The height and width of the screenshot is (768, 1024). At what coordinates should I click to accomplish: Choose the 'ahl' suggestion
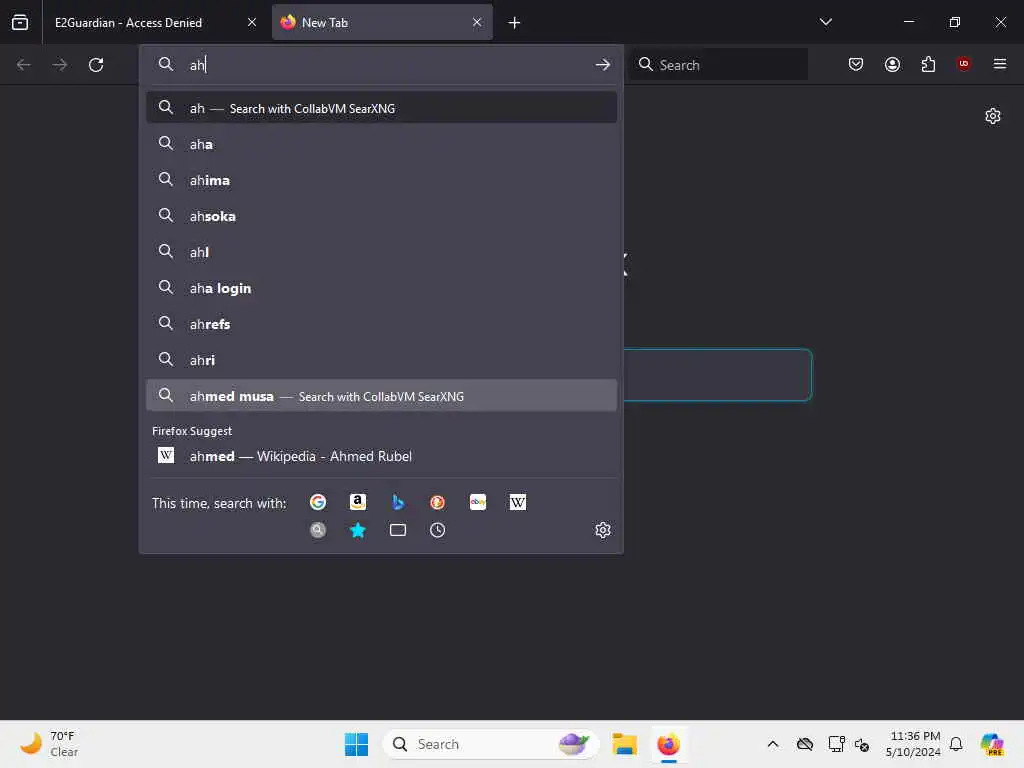tap(381, 251)
